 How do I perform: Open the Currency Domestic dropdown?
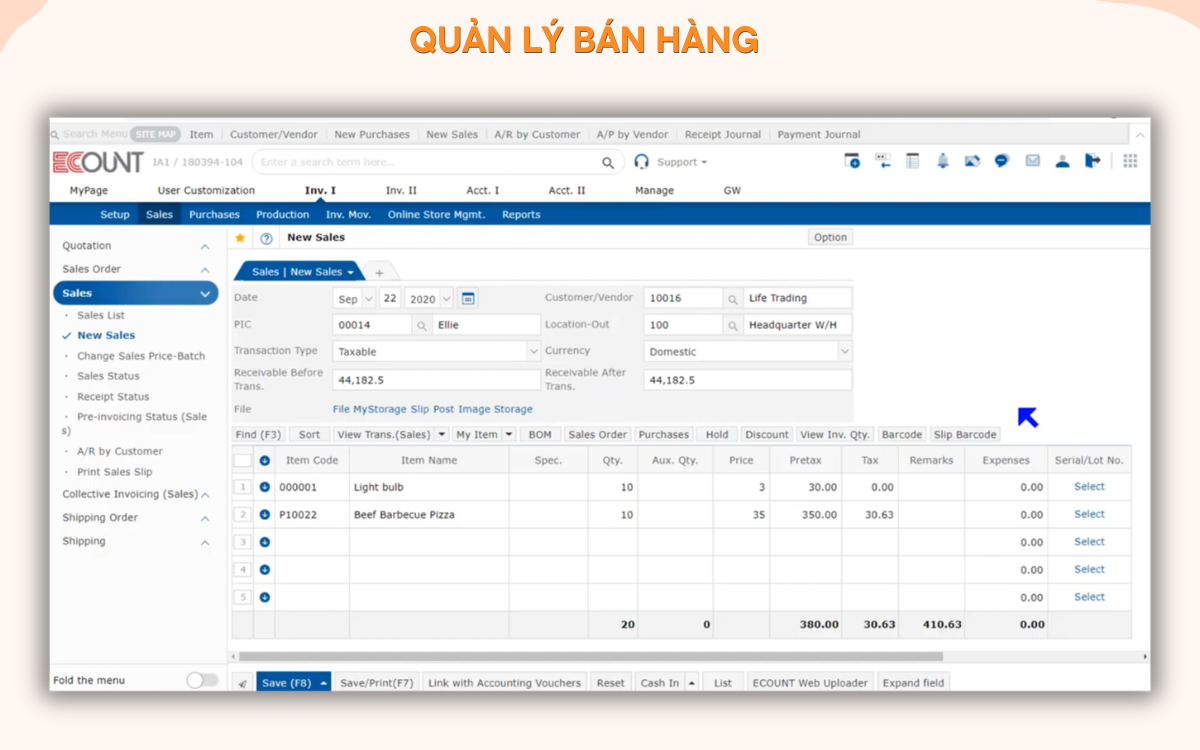pyautogui.click(x=748, y=352)
